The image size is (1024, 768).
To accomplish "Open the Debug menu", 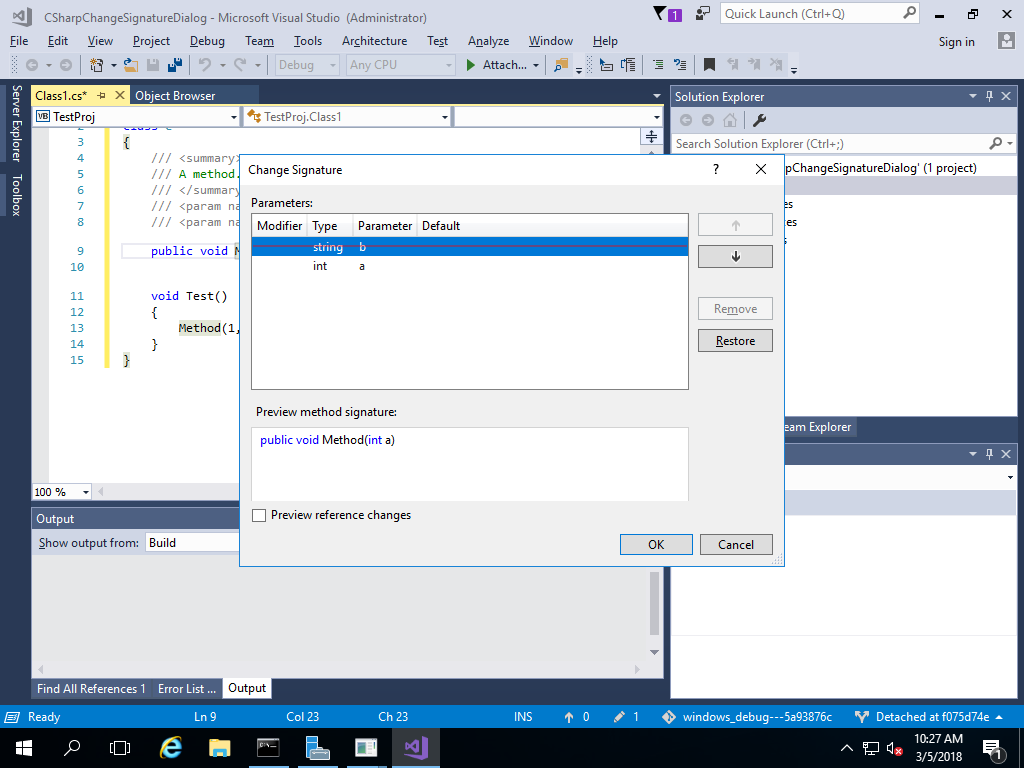I will point(207,40).
